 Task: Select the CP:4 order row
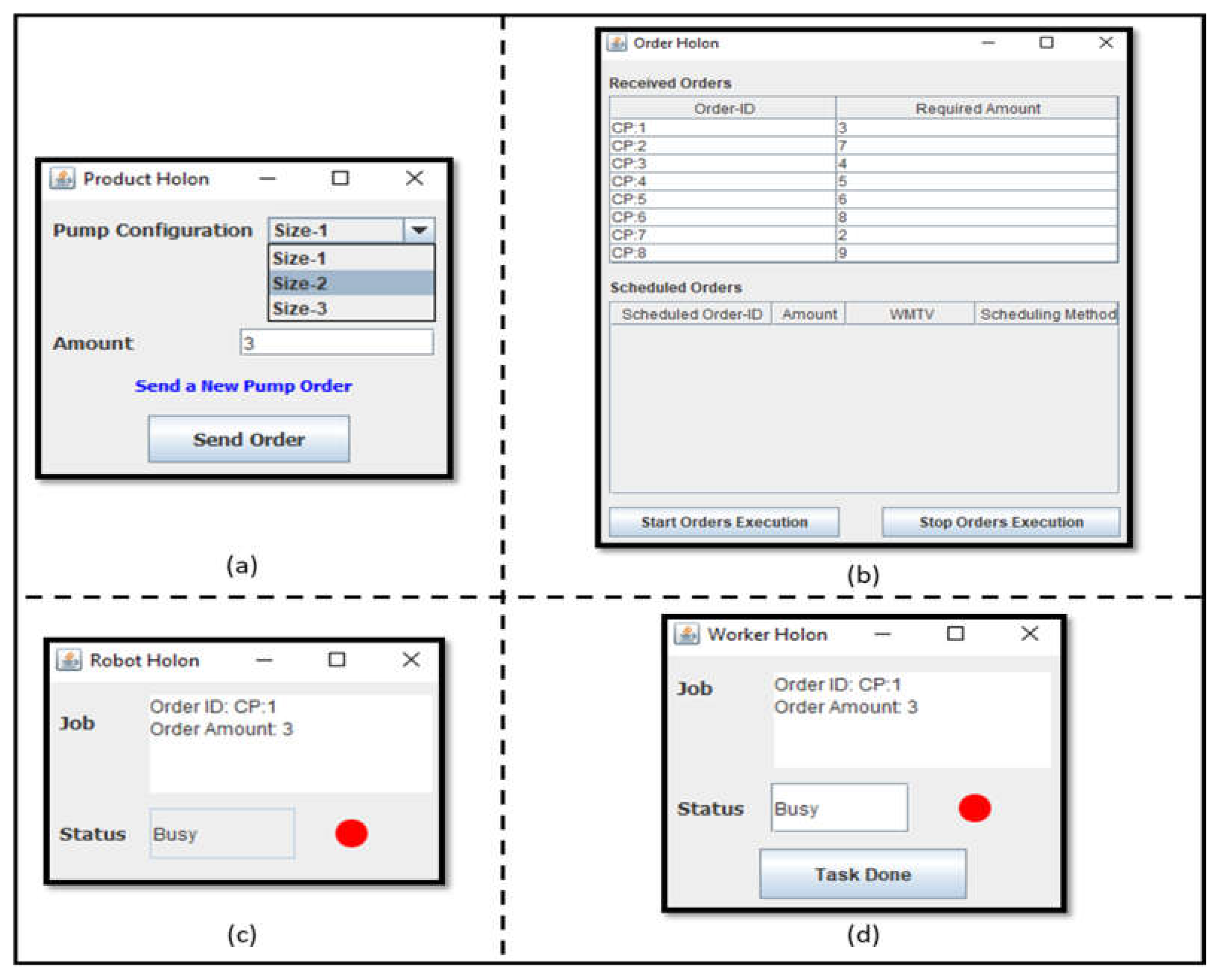click(x=723, y=181)
